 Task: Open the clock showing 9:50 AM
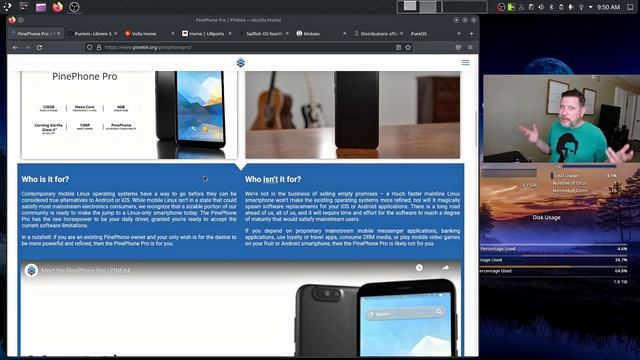click(608, 7)
